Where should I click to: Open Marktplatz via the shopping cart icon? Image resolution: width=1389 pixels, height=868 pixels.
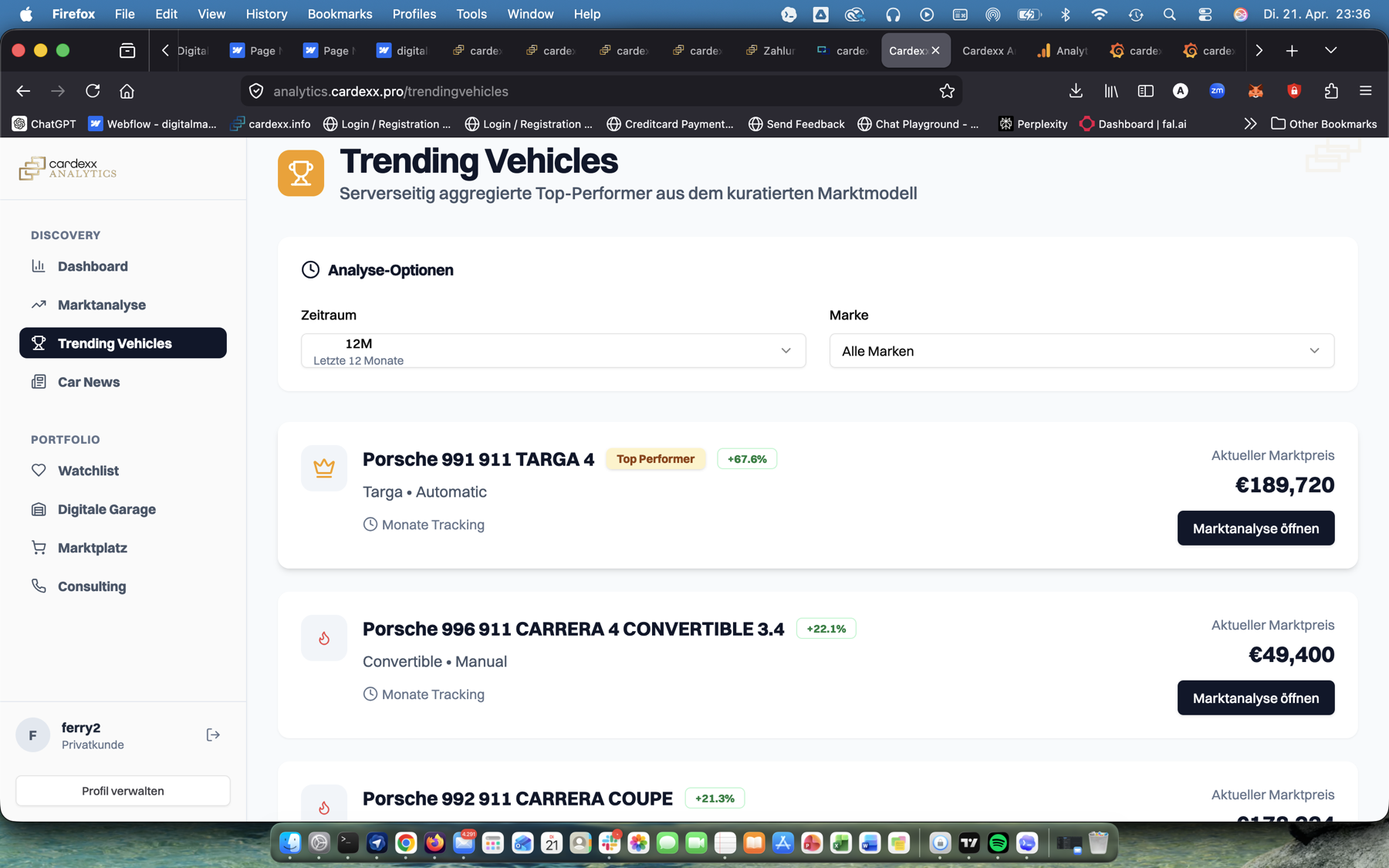coord(39,547)
